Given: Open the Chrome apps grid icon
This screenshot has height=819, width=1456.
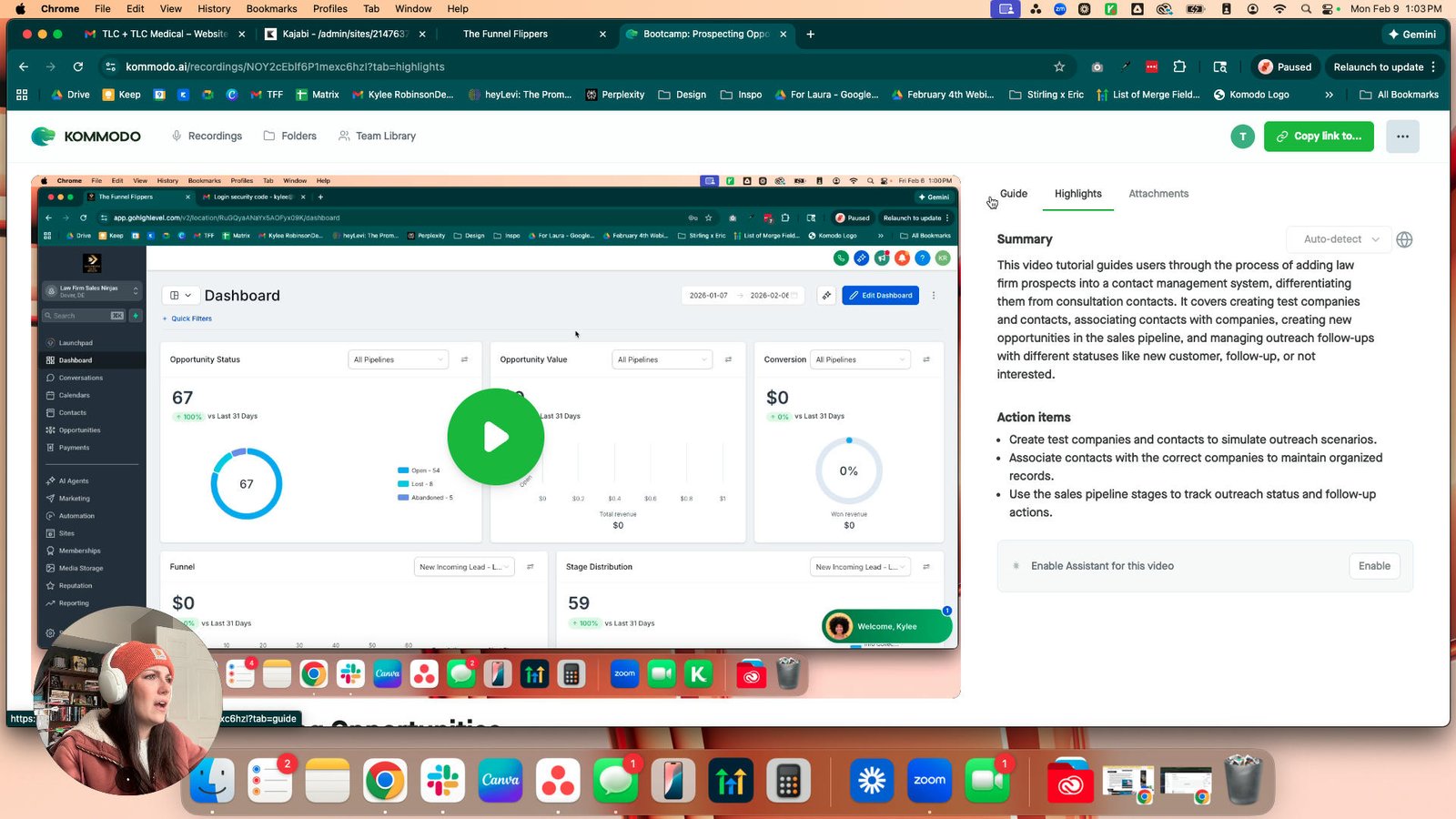Looking at the screenshot, I should (x=22, y=95).
